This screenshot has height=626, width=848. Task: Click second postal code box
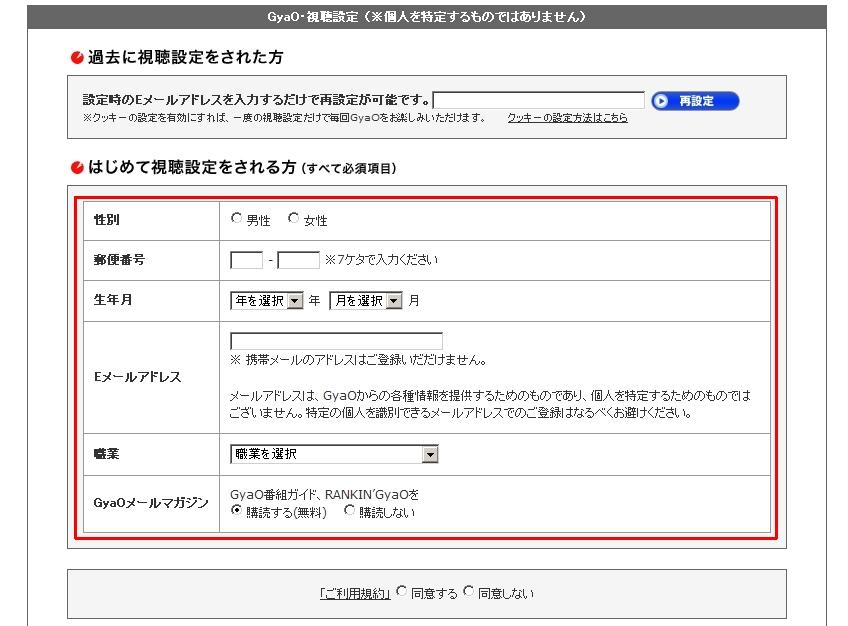[299, 260]
